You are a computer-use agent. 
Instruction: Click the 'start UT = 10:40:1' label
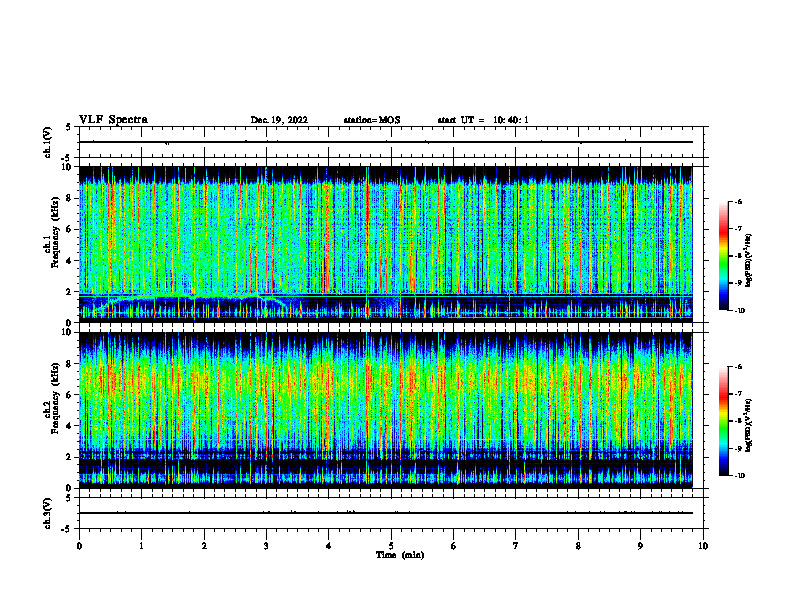[483, 120]
